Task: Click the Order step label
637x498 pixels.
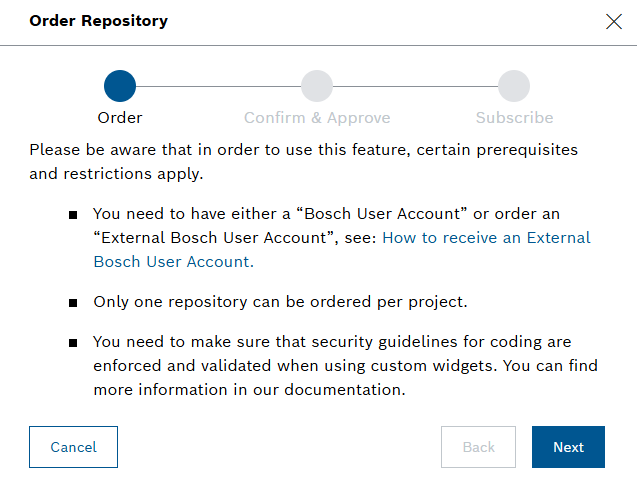Action: tap(120, 118)
